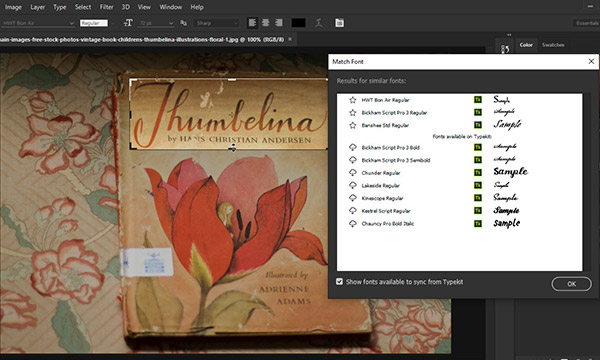The height and width of the screenshot is (360, 600).
Task: Open the Window menu
Action: click(171, 7)
